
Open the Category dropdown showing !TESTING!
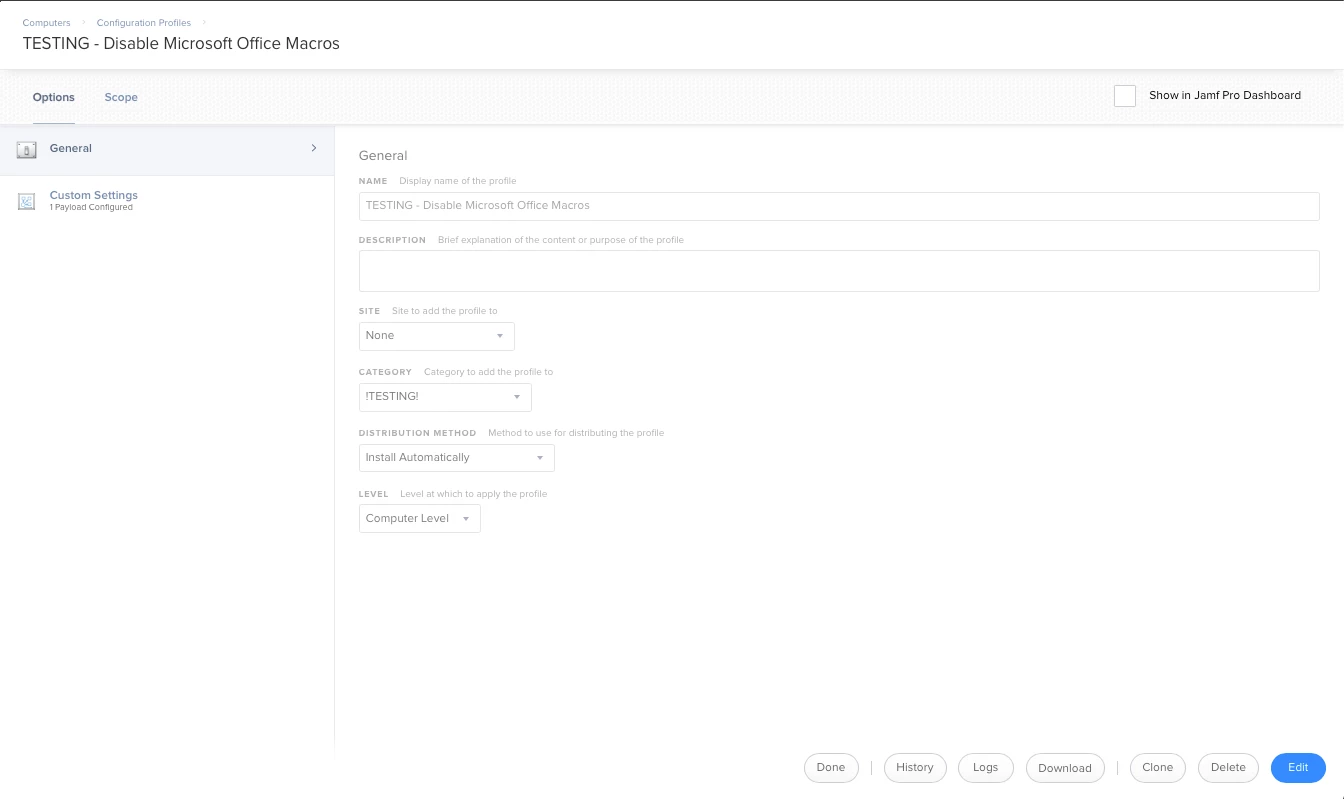pyautogui.click(x=445, y=397)
